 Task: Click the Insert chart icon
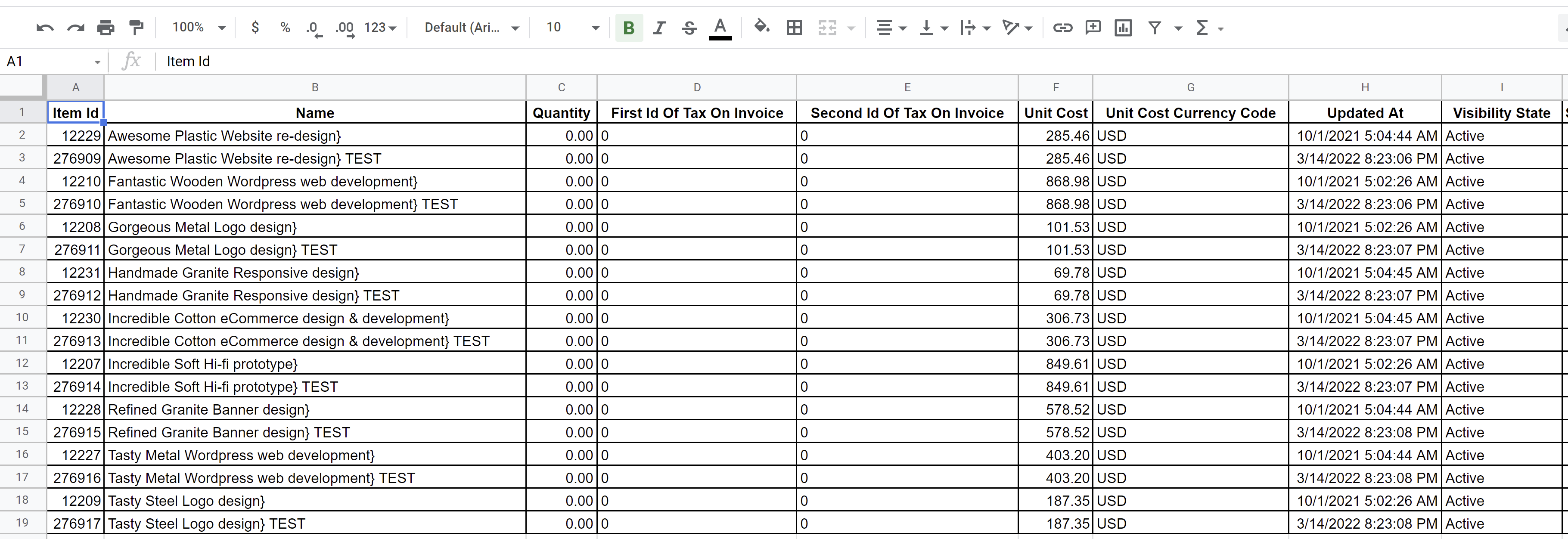point(1123,28)
